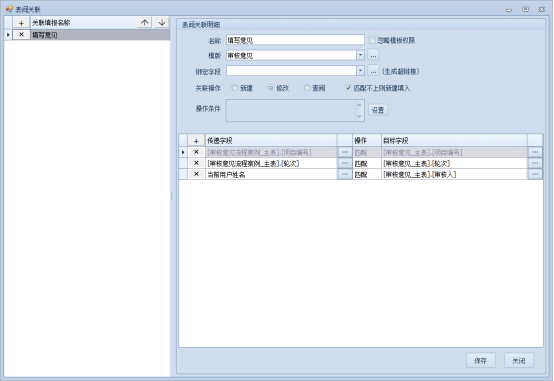This screenshot has height=381, width=554.
Task: Add a new field mapping row
Action: point(196,141)
